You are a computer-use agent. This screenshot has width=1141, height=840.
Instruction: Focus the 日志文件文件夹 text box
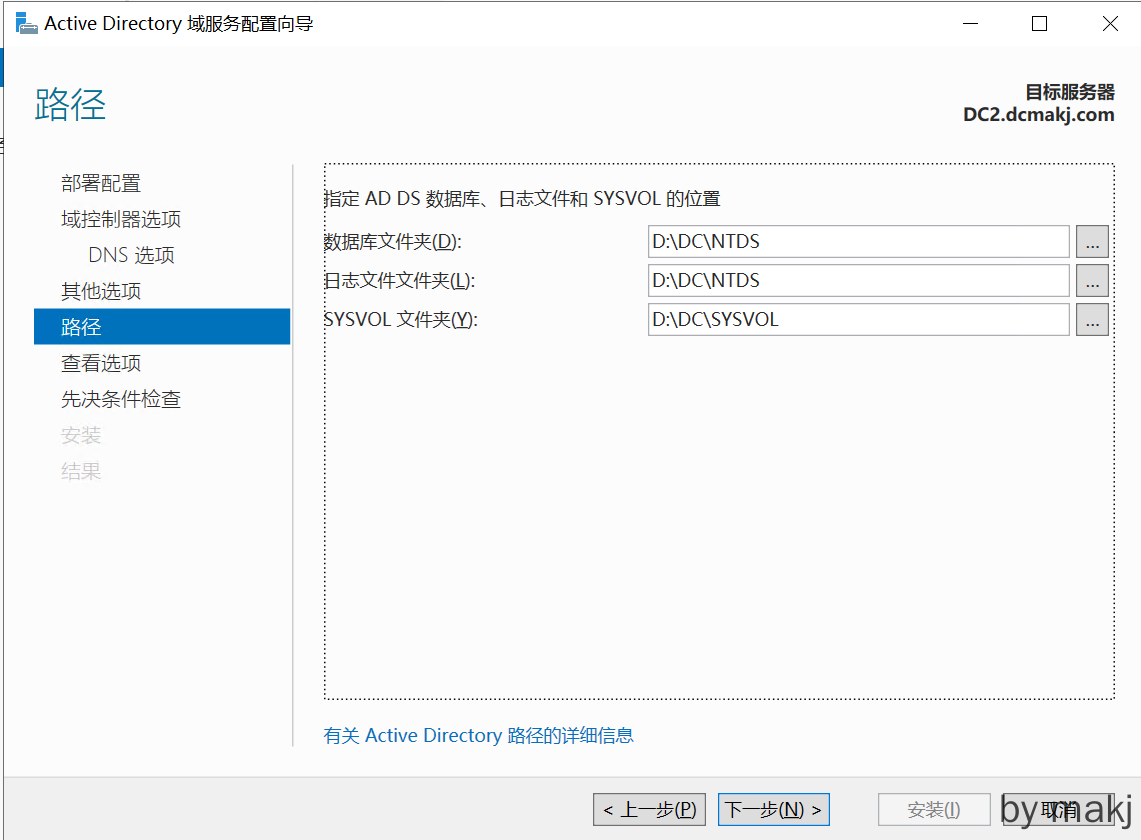(858, 281)
